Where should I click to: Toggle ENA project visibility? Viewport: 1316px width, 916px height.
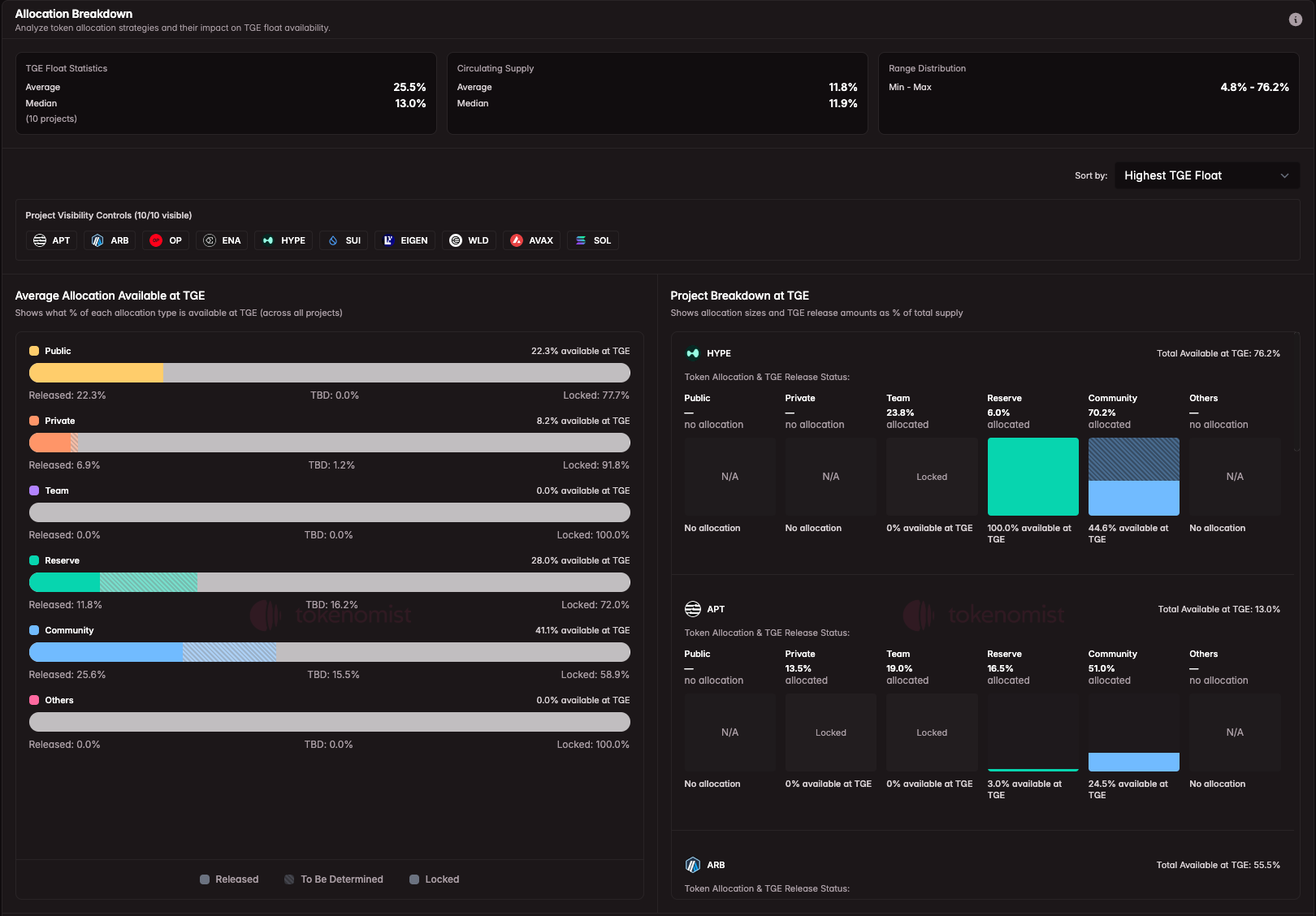pyautogui.click(x=221, y=240)
